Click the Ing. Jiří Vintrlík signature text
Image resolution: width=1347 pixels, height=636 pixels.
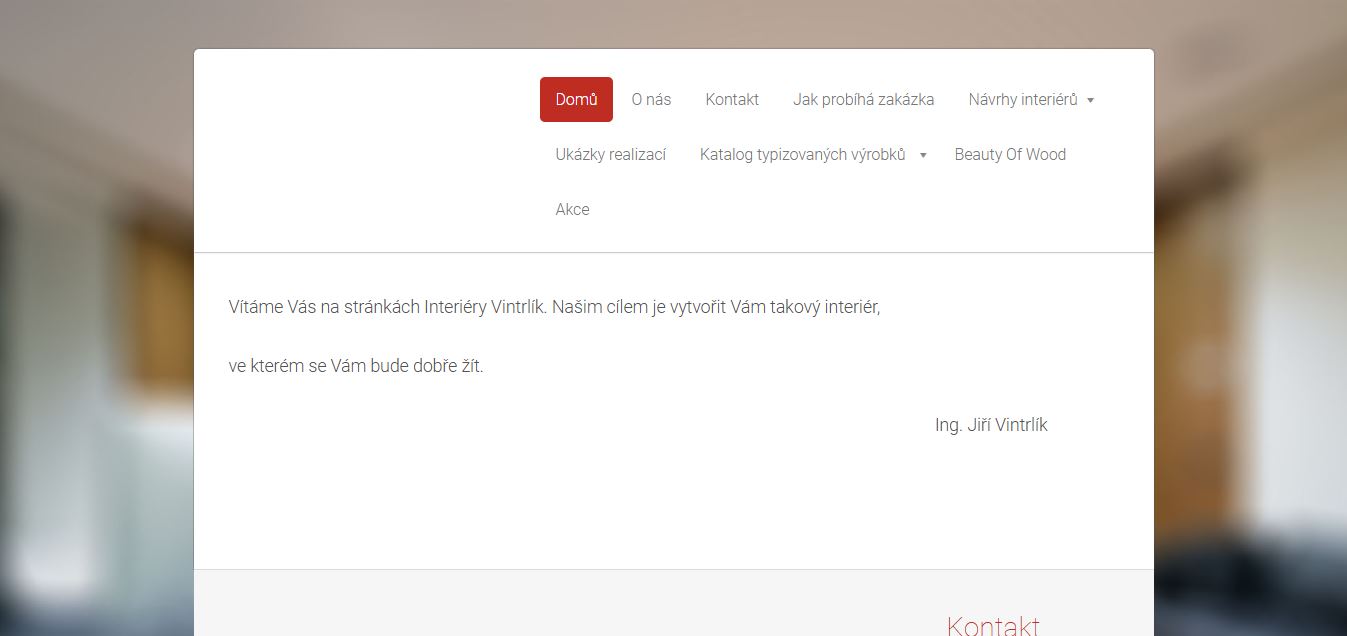[991, 425]
